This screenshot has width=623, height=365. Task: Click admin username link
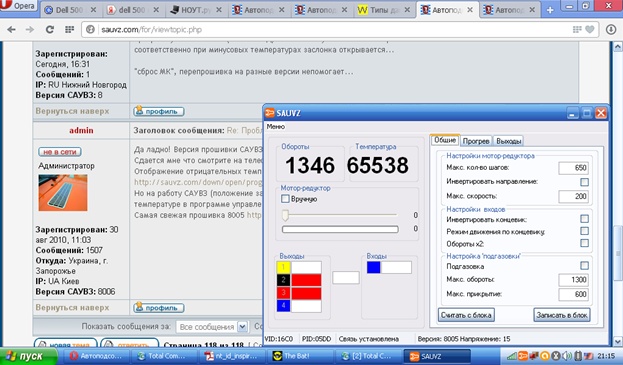81,130
